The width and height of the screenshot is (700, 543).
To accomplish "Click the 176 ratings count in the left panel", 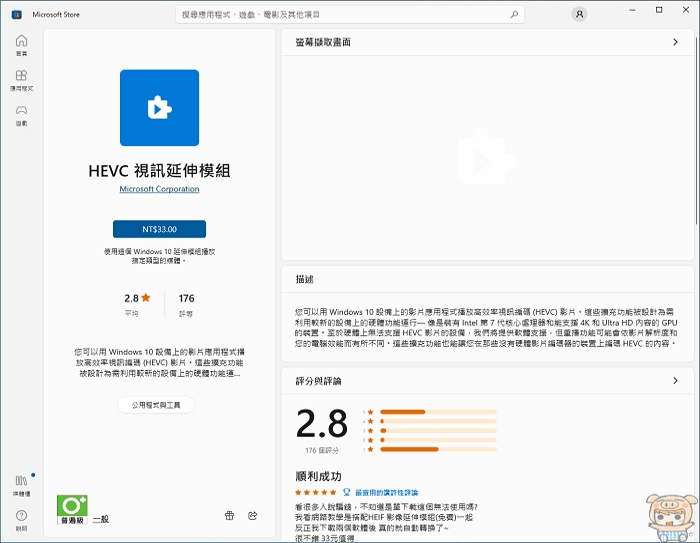I will point(186,298).
